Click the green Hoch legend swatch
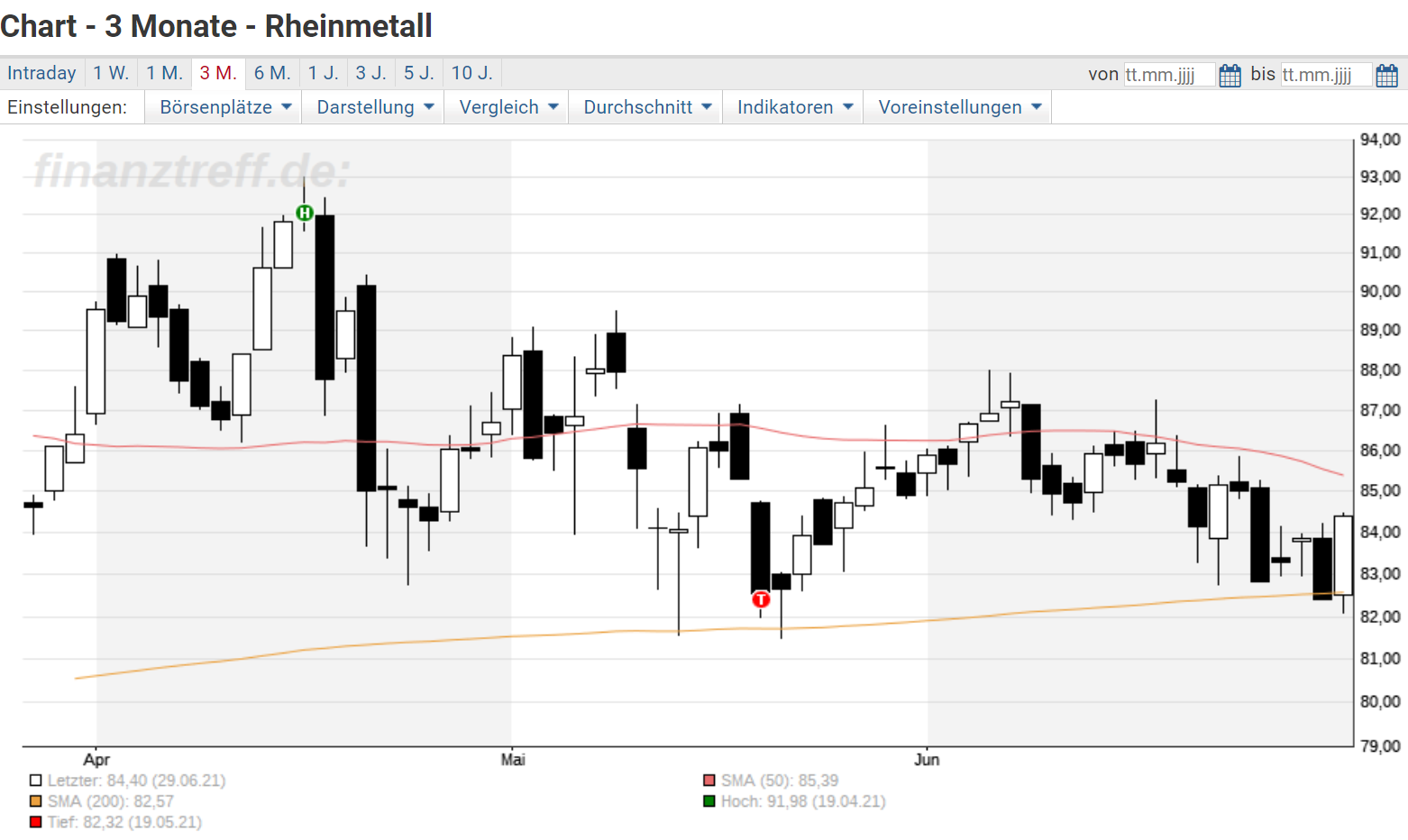Screen dimensions: 1408x840 click(709, 801)
